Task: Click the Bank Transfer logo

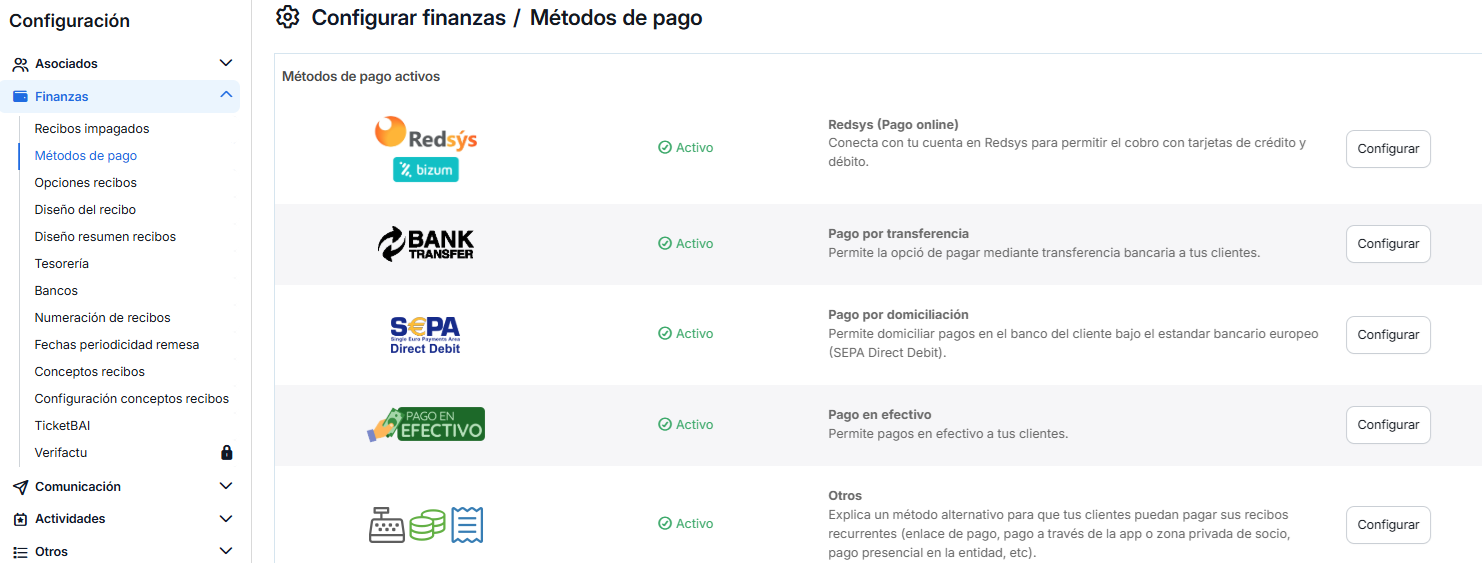Action: click(x=426, y=244)
